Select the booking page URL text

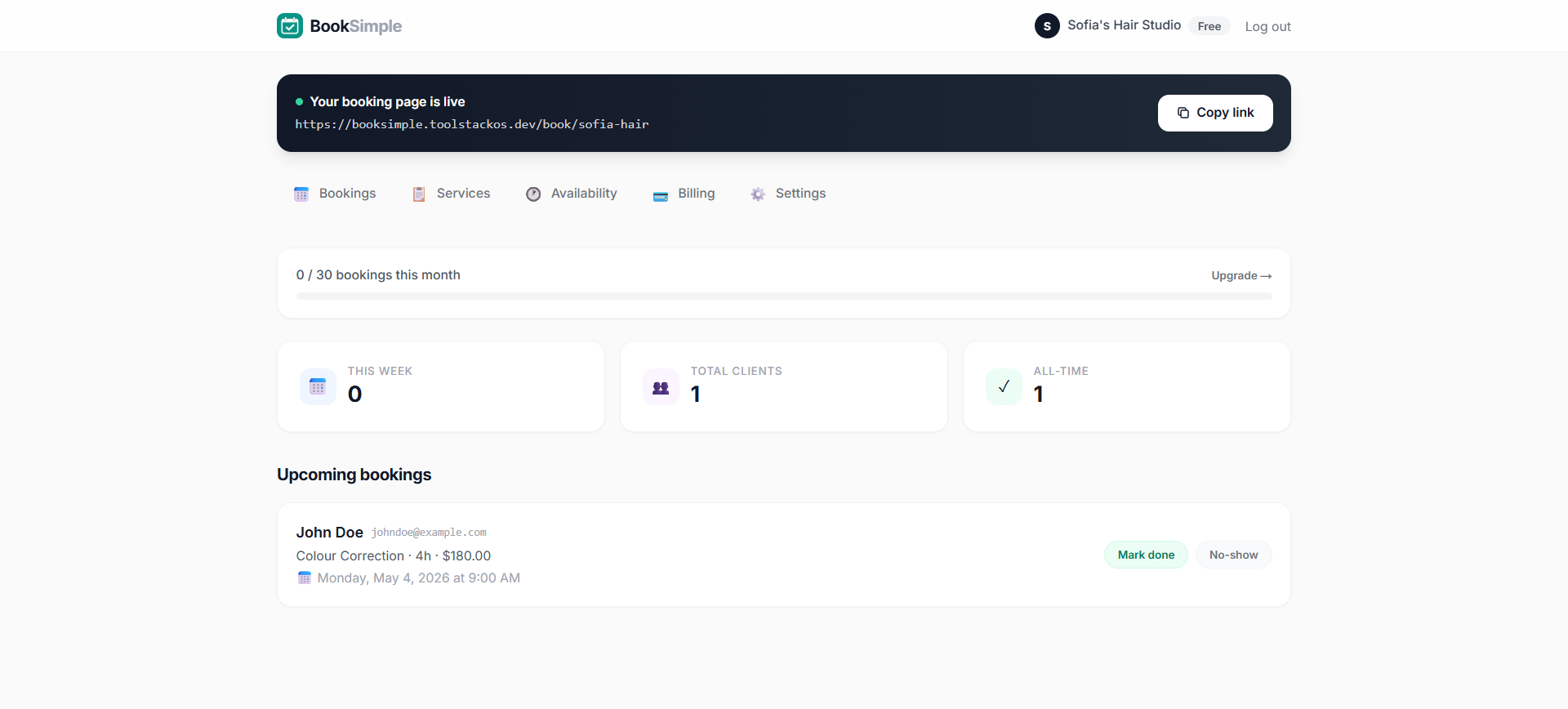point(472,124)
